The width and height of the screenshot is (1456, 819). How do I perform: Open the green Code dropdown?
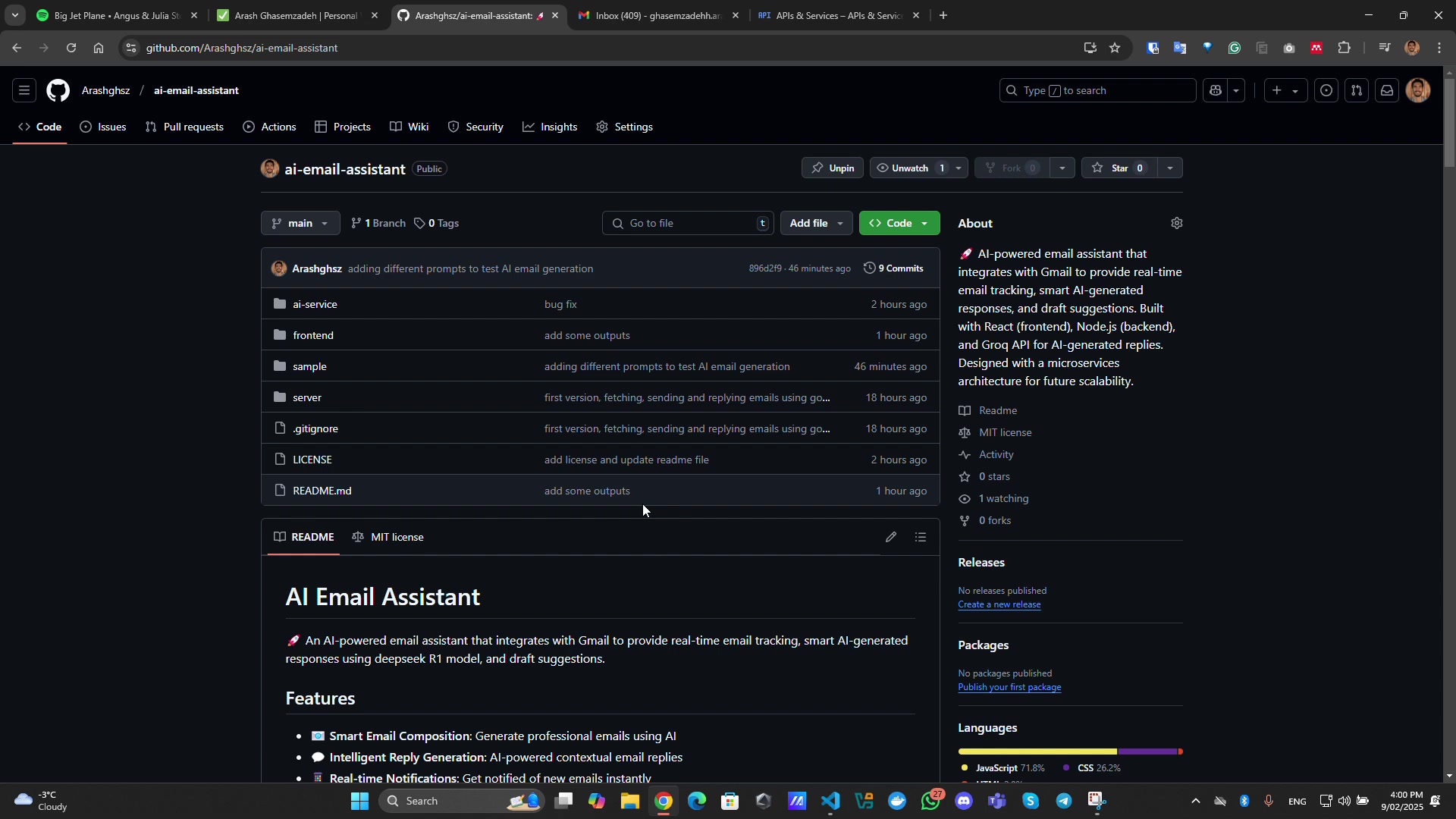point(899,223)
